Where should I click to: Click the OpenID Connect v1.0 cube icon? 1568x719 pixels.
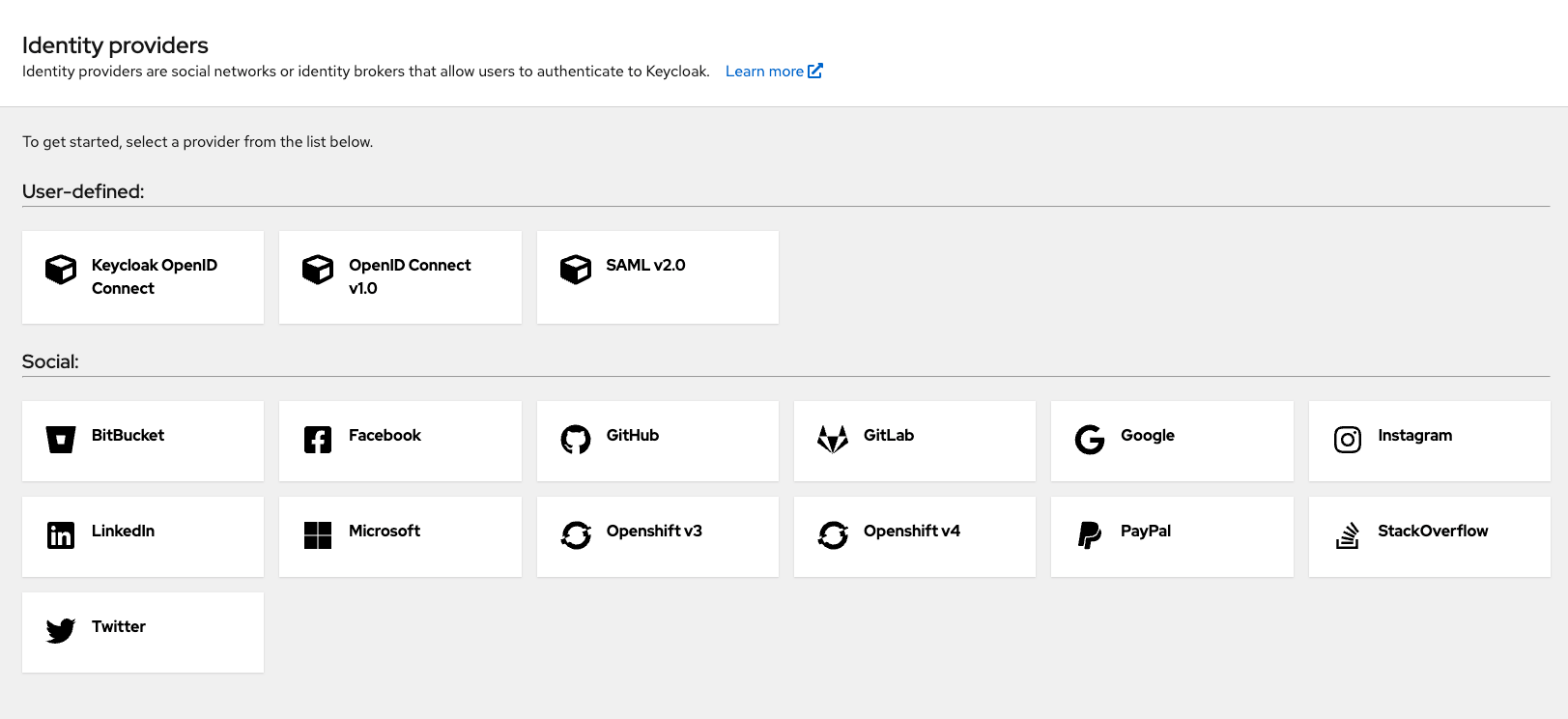pos(318,270)
